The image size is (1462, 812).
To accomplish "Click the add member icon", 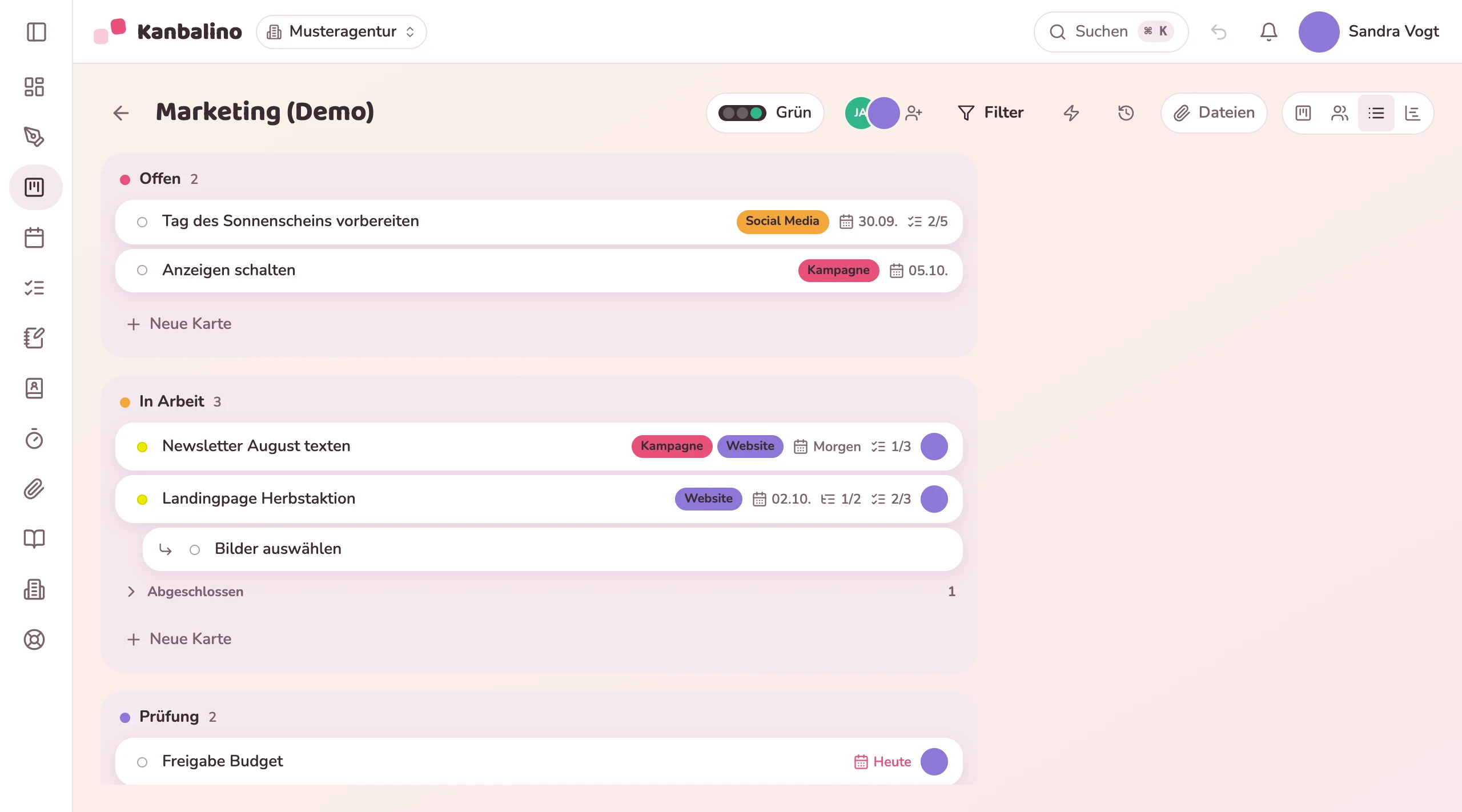I will [x=914, y=113].
